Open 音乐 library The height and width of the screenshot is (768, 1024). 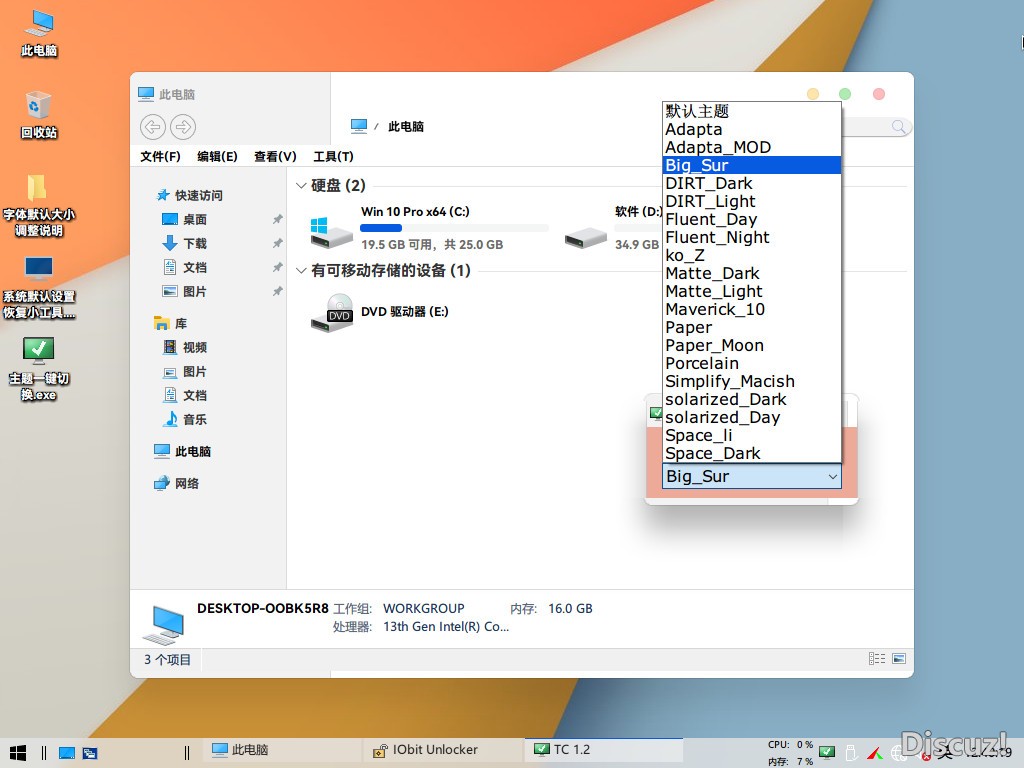coord(184,419)
